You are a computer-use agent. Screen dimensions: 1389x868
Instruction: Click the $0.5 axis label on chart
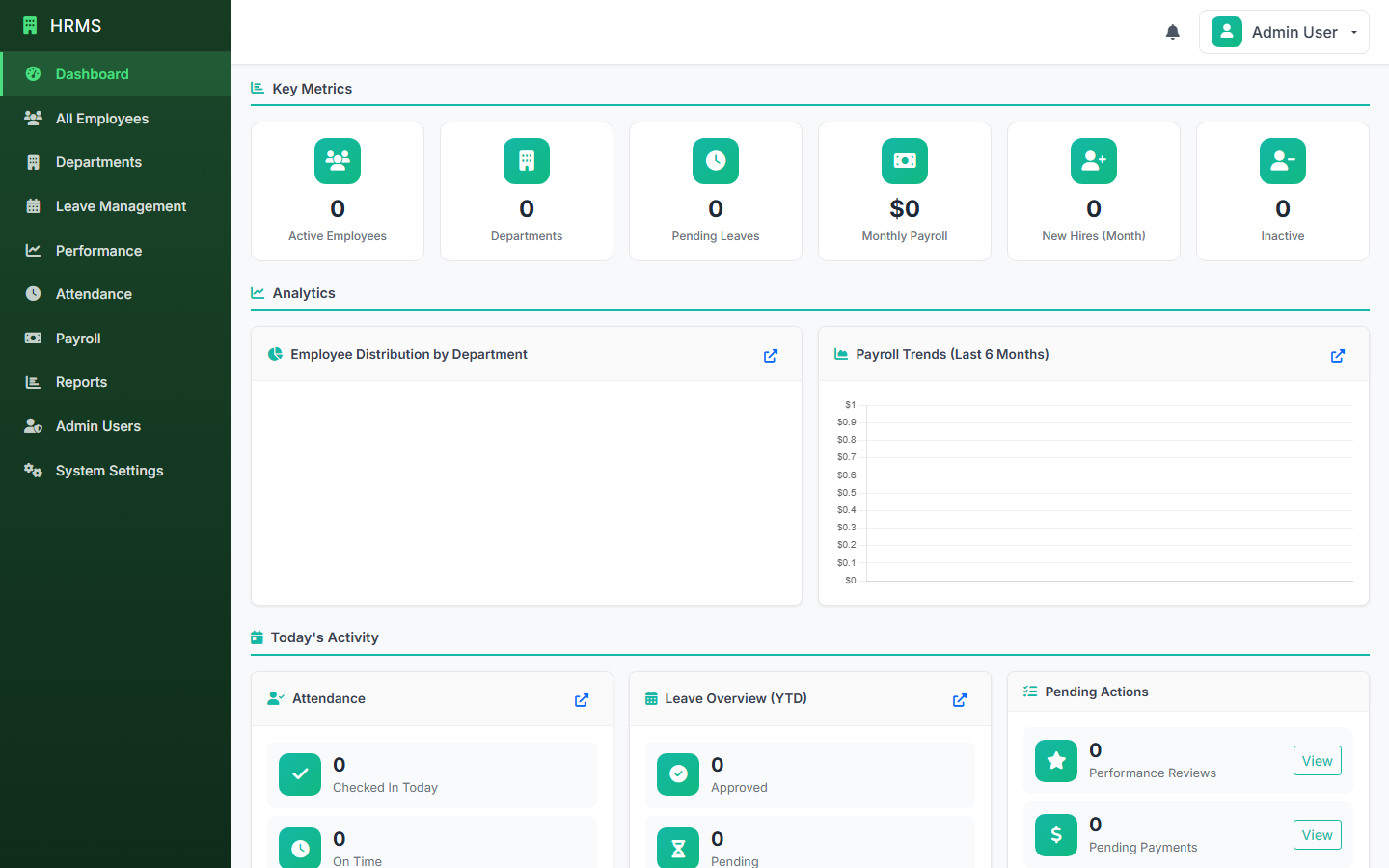click(x=846, y=493)
